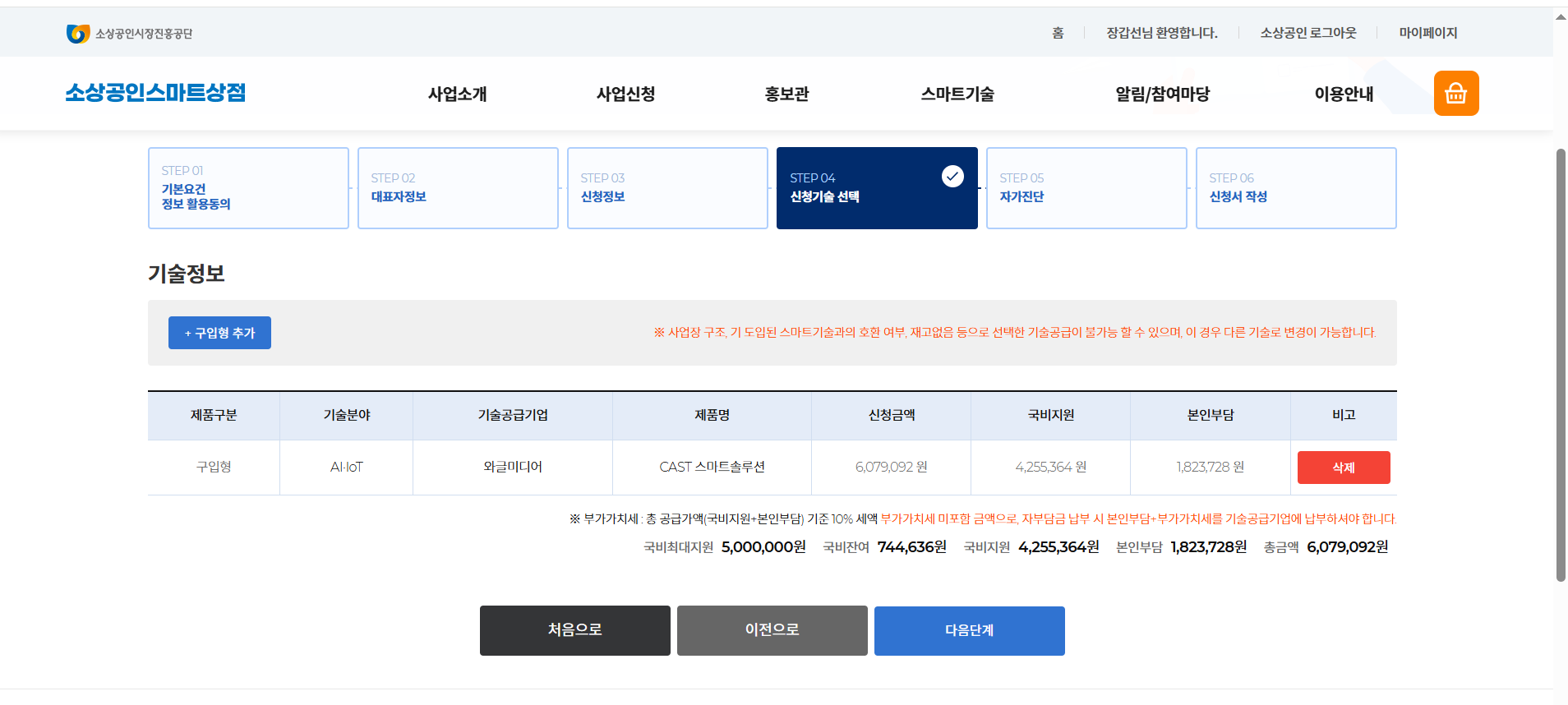This screenshot has width=1568, height=705.
Task: Click the 기술정보 section heading
Action: [x=187, y=274]
